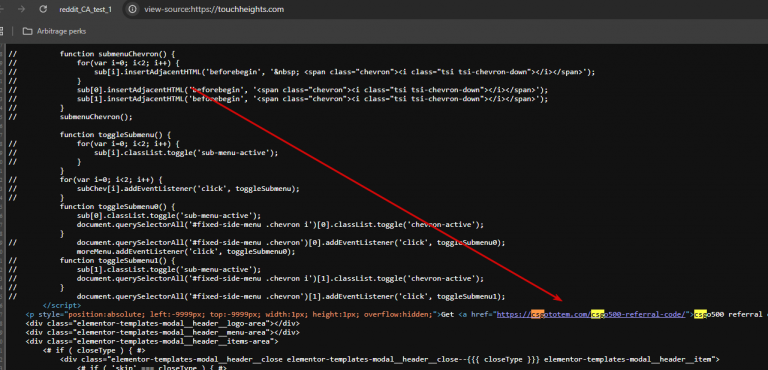Click the header__logo-area div line

162,323
